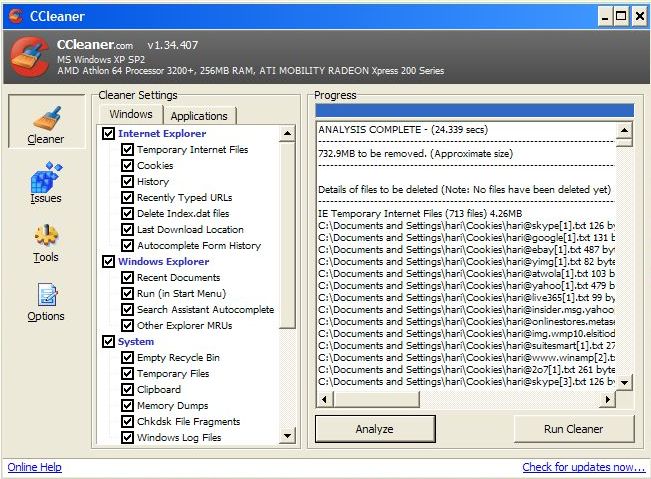Toggle the Empty Recycle Bin checkbox
This screenshot has height=479, width=651.
pos(127,358)
